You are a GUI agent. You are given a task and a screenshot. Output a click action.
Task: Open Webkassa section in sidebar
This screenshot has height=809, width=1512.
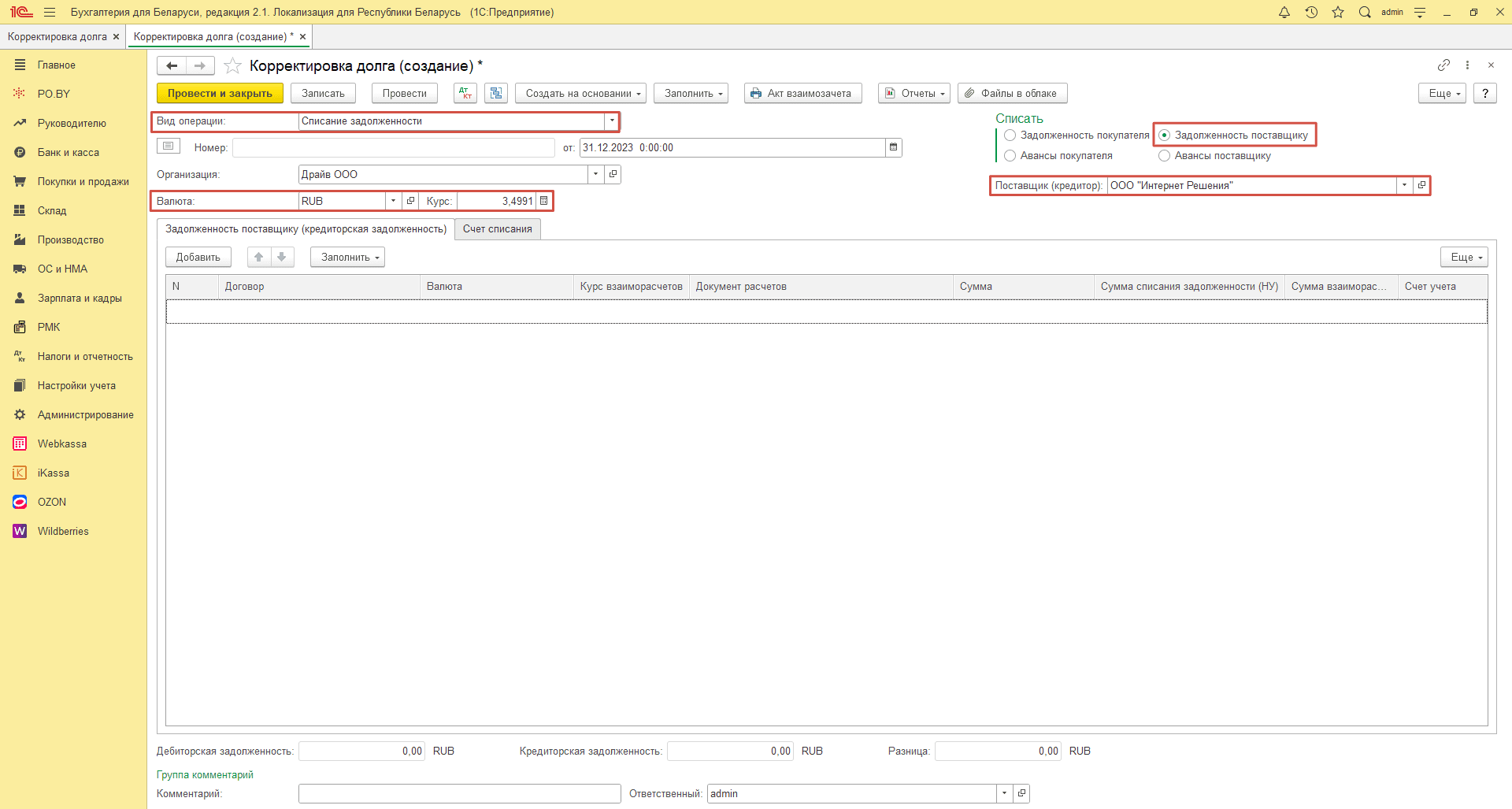click(x=62, y=443)
